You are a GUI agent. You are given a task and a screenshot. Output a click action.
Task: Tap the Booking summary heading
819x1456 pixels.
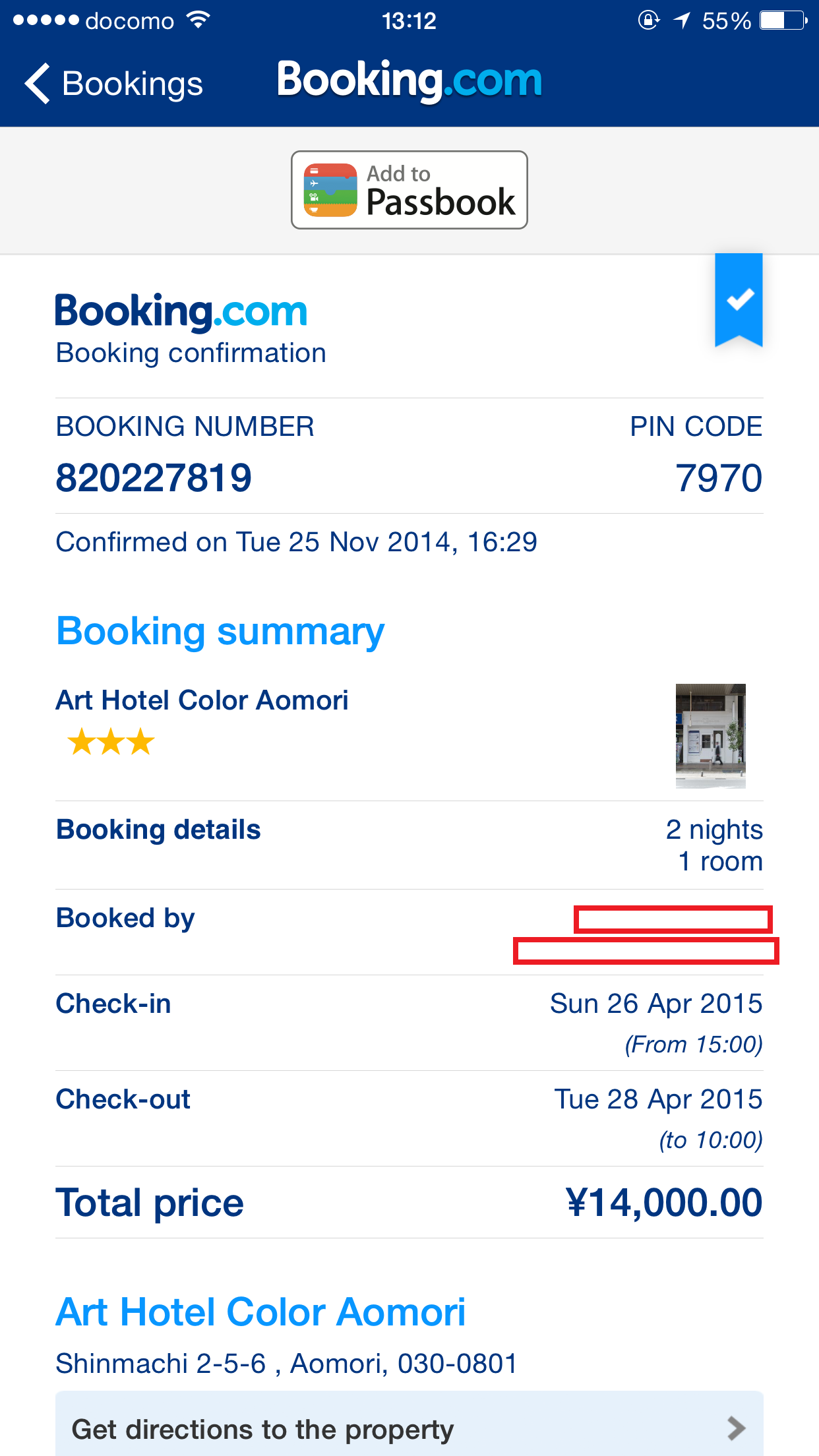pos(220,631)
